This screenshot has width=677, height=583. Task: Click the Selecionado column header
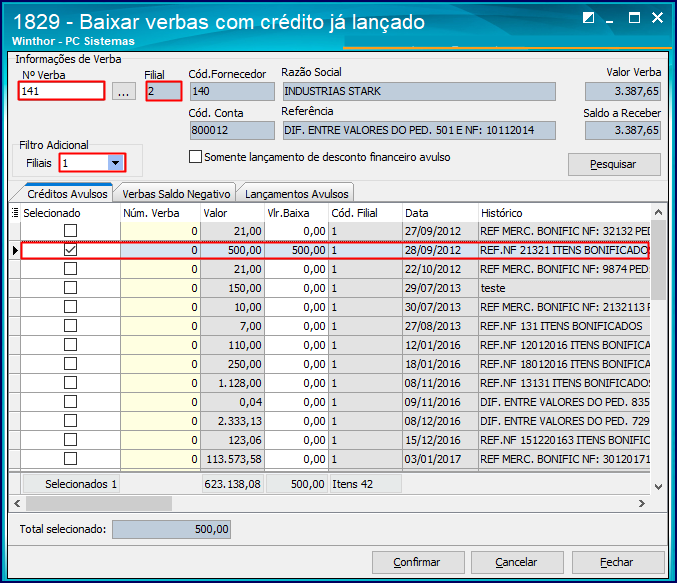point(70,213)
